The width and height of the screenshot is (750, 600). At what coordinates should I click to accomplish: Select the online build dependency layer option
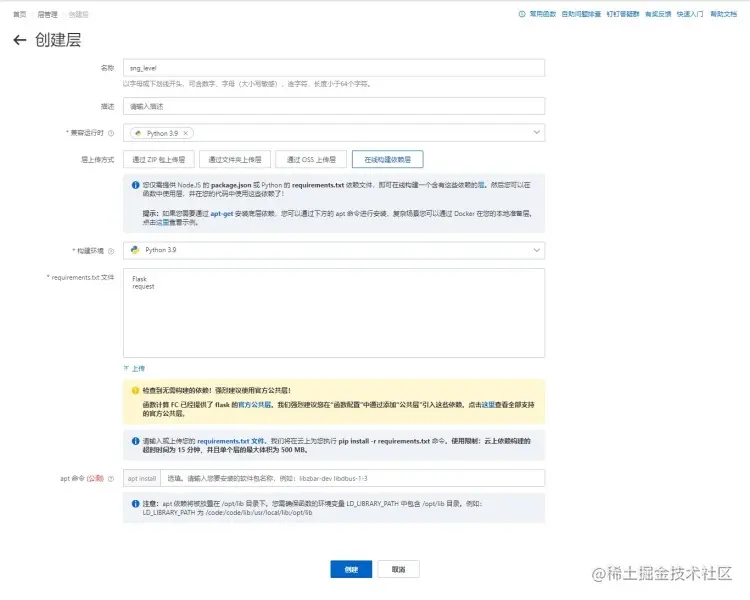(387, 159)
